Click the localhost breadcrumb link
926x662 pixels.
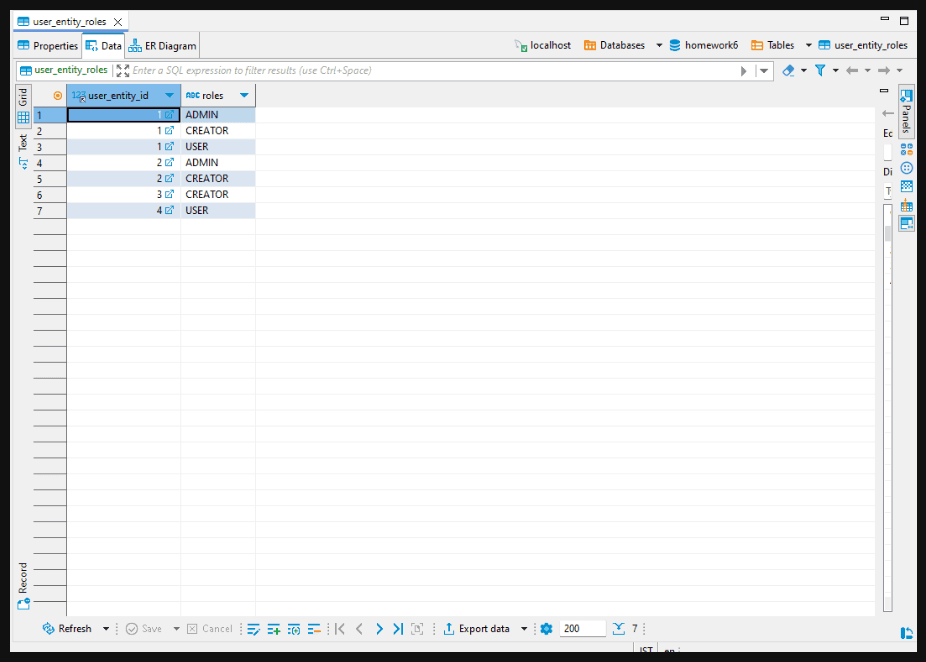point(543,45)
